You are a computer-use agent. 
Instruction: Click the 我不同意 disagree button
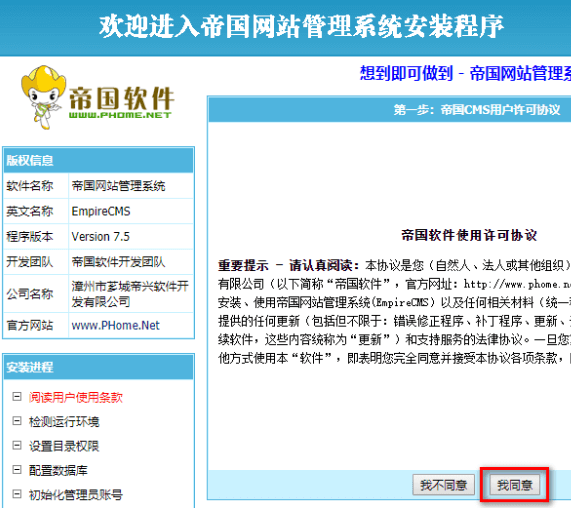point(444,485)
